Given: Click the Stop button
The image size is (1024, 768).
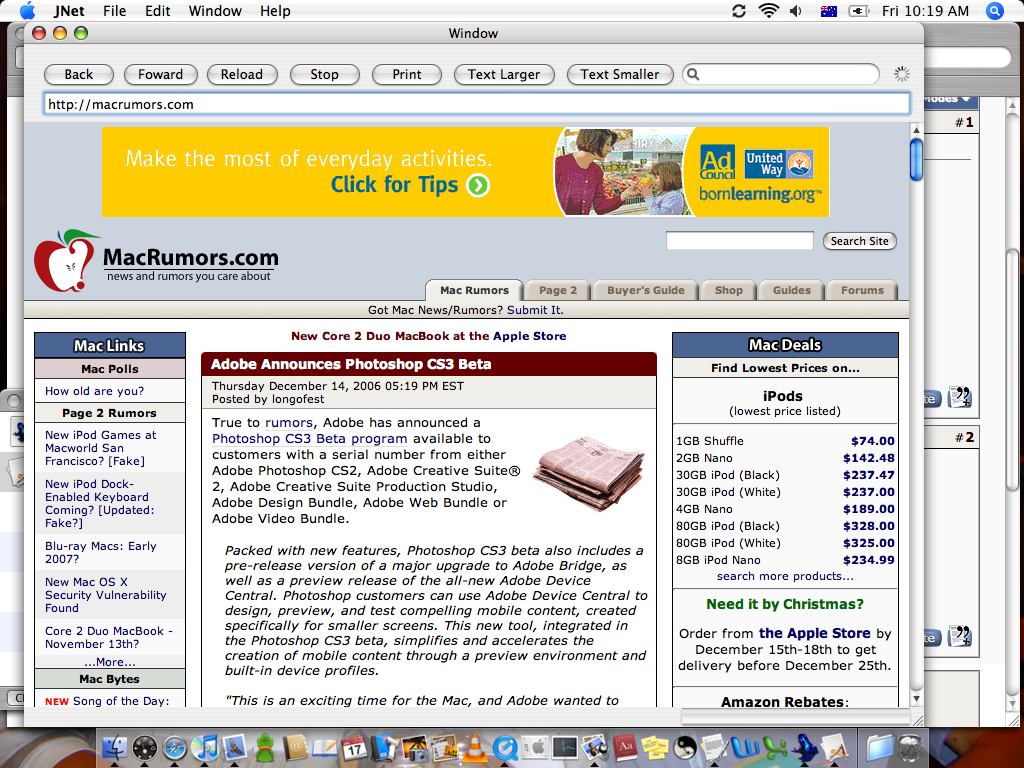Looking at the screenshot, I should click(325, 74).
